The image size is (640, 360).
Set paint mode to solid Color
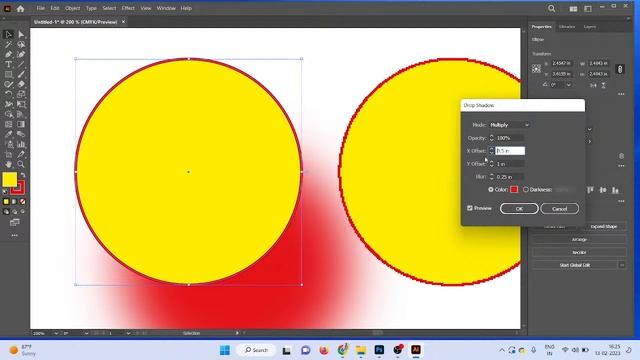point(6,202)
